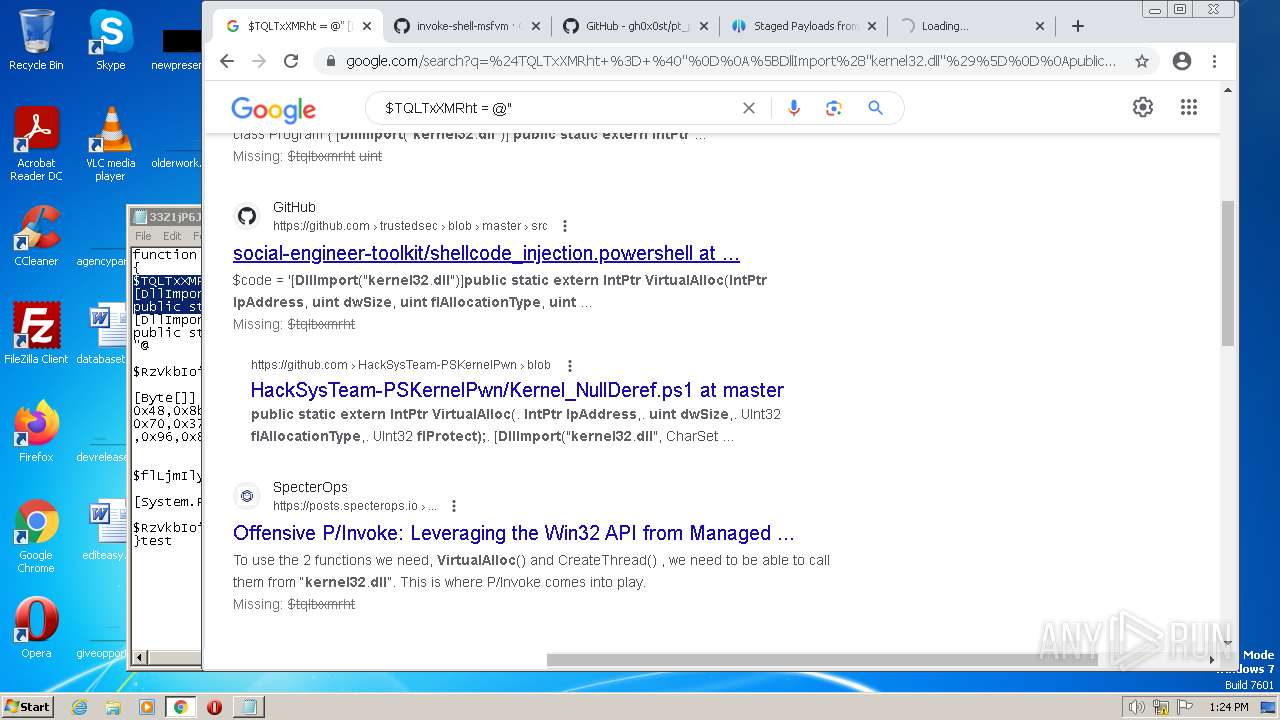1280x720 pixels.
Task: Switch to GitHub gh0x0st tab
Action: (634, 26)
